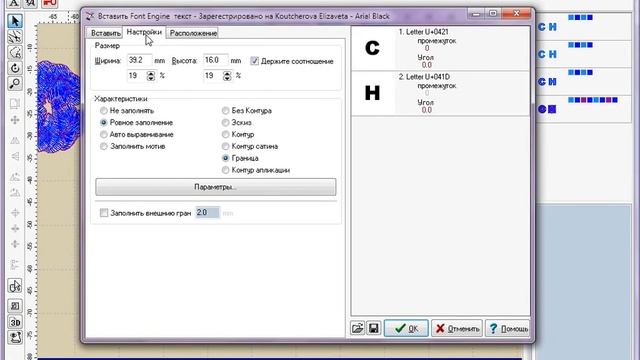Decrease width percent with the down spinner arrow

pos(151,78)
